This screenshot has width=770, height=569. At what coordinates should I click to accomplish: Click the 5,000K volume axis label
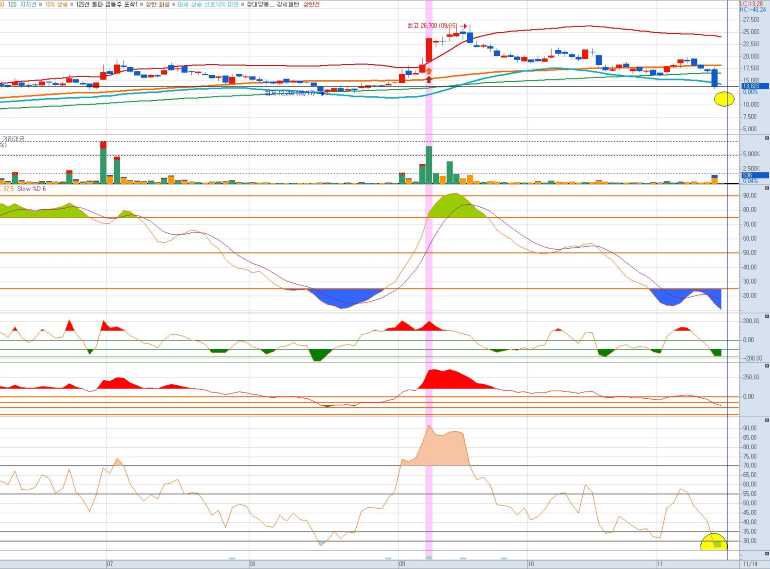(x=751, y=154)
